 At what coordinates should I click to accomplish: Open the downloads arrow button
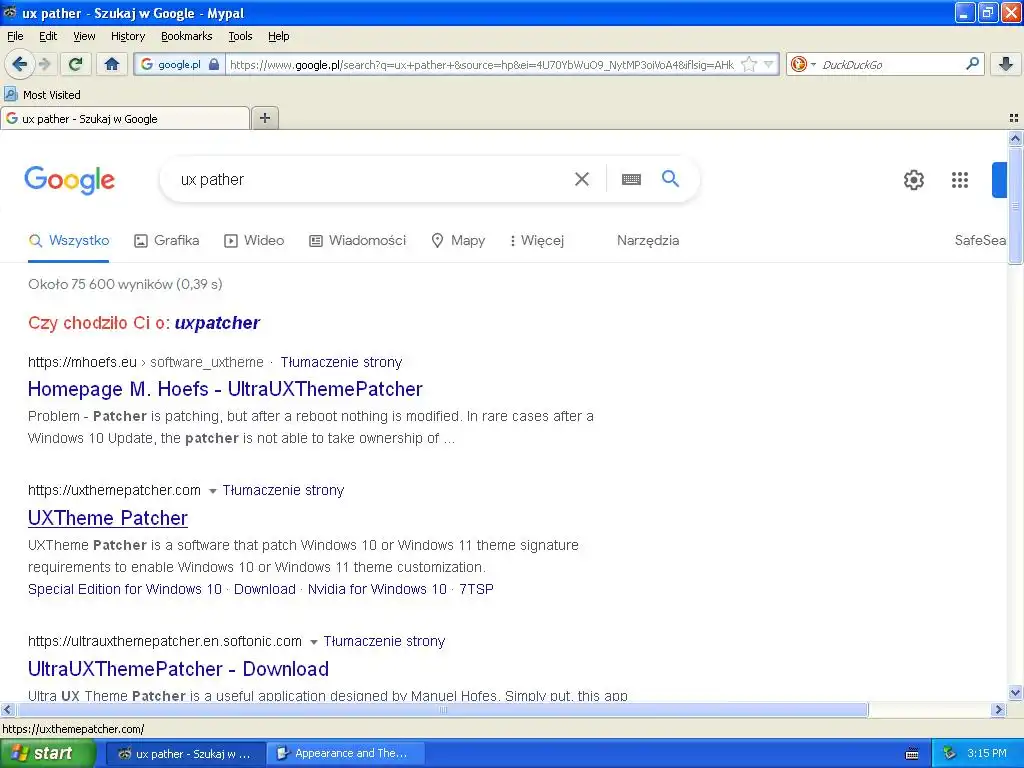tap(1006, 64)
